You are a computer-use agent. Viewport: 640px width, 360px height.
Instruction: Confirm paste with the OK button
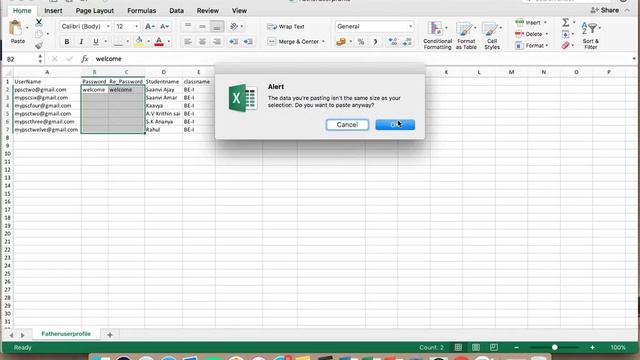point(395,125)
